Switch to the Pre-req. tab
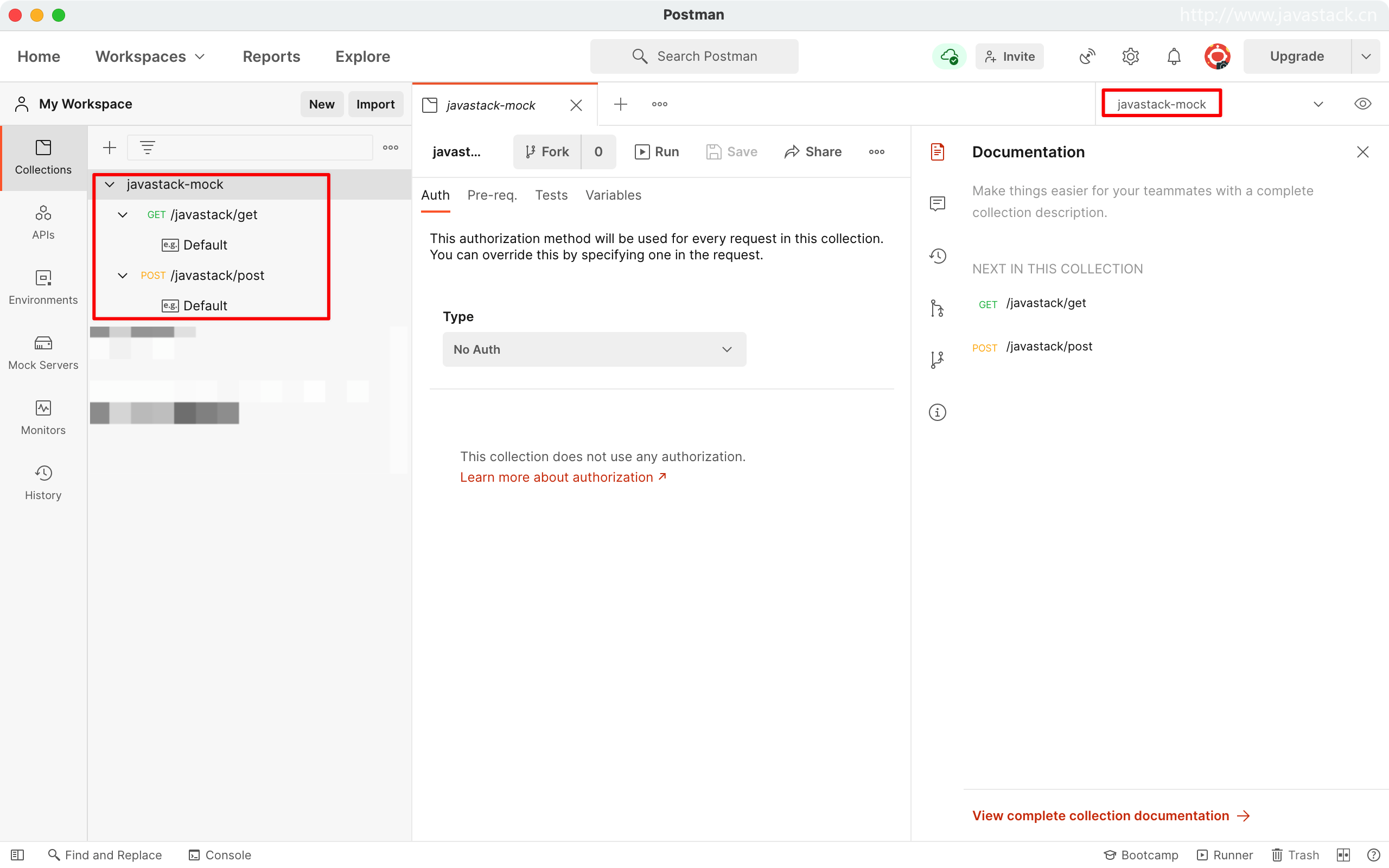 tap(492, 195)
